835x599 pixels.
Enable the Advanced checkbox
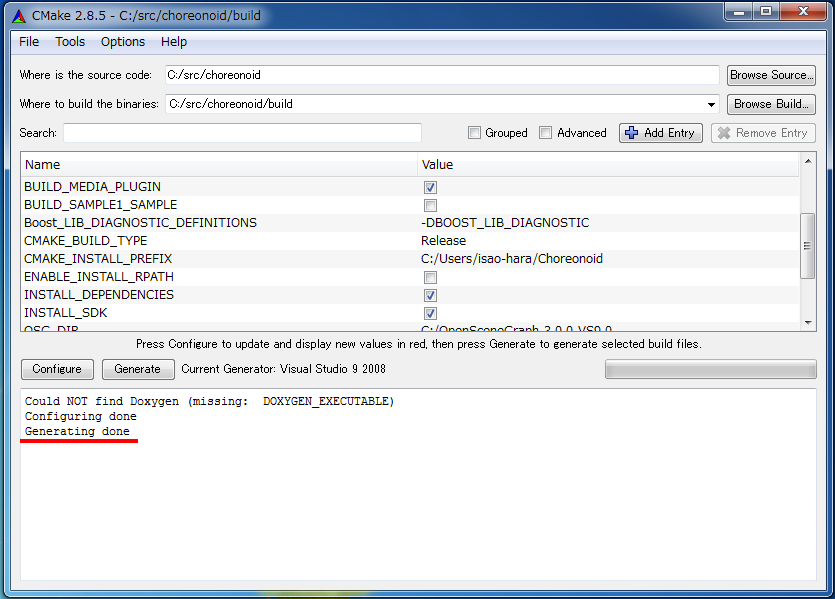pos(546,132)
